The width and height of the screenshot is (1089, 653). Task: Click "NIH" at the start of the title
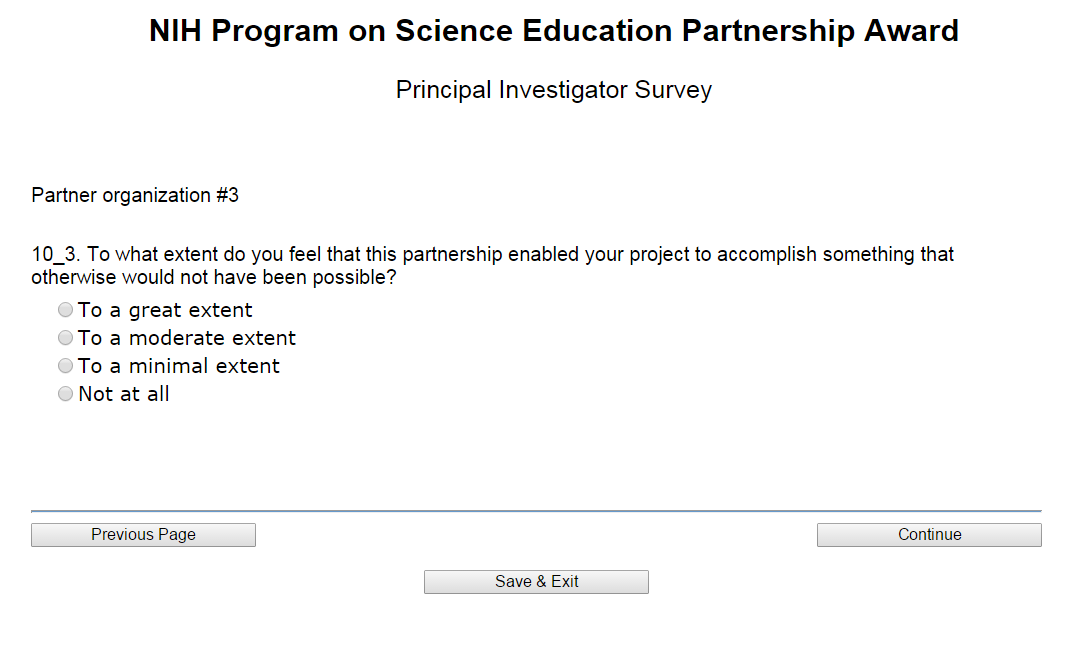tap(176, 31)
